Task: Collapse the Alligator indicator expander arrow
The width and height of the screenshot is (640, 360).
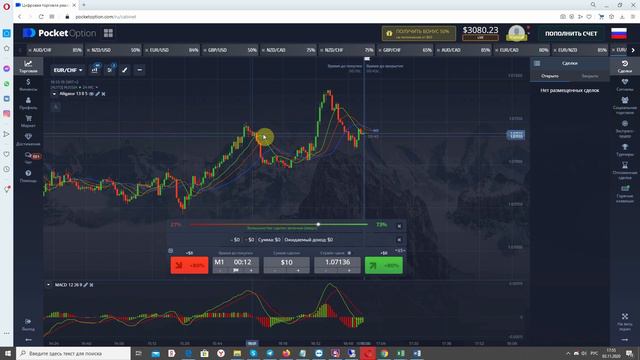Action: coord(54,94)
